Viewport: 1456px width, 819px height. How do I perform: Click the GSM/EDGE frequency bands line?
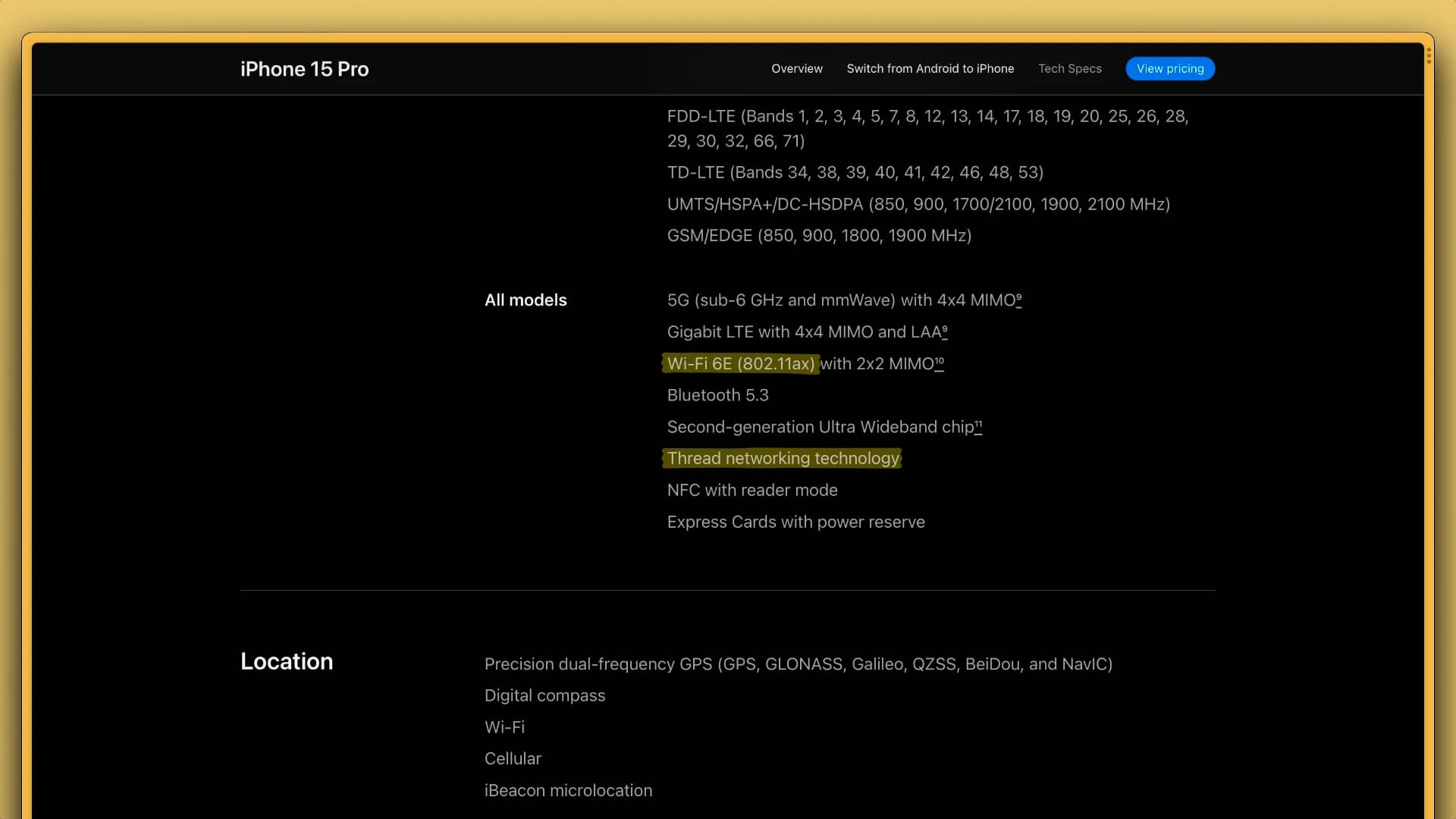click(819, 236)
